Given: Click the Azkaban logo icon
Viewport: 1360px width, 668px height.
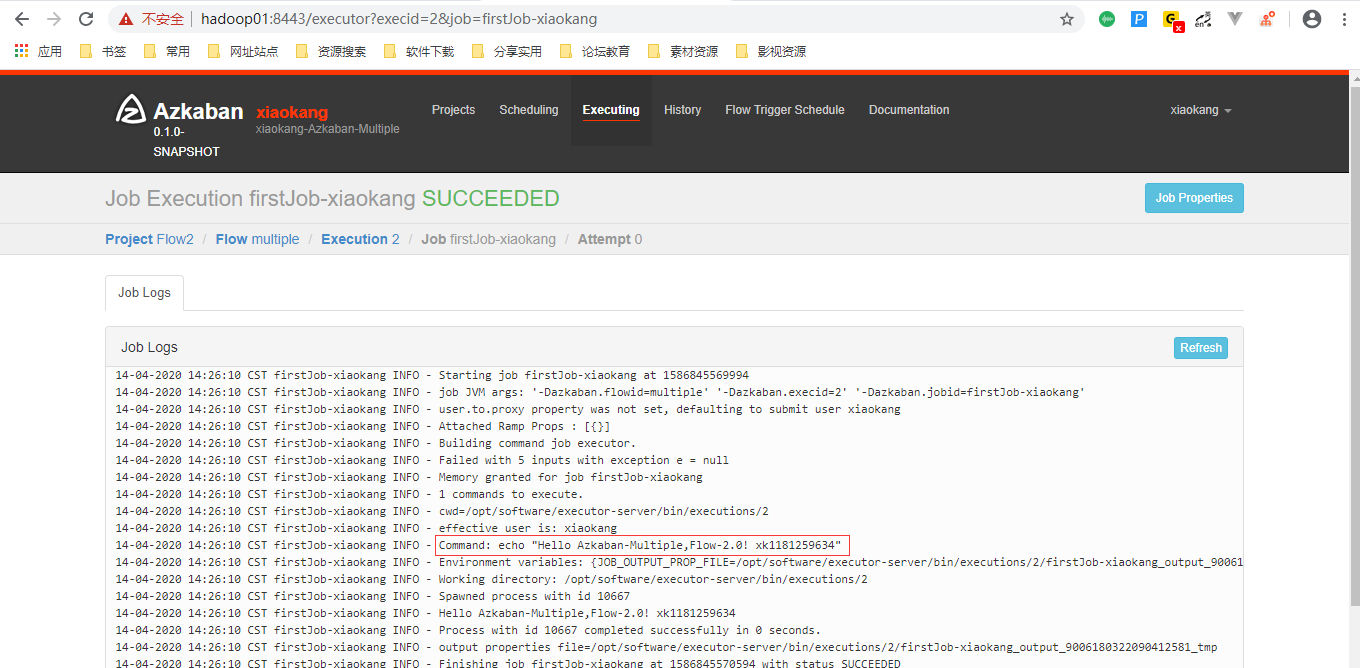Looking at the screenshot, I should coord(132,109).
